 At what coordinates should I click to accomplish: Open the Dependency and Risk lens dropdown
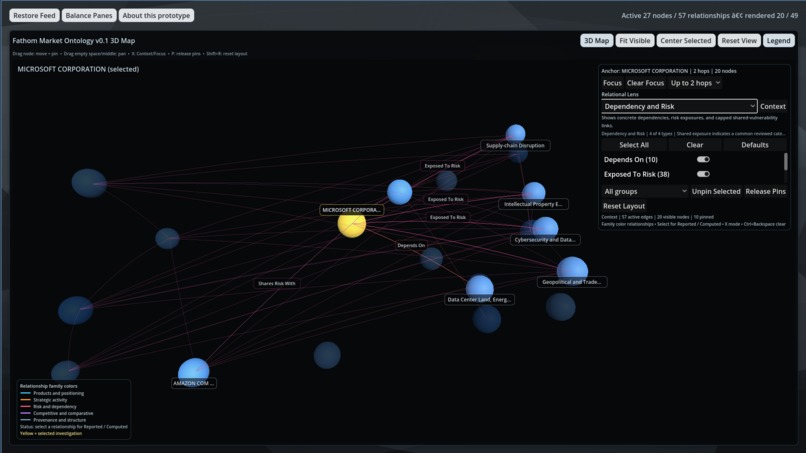[x=679, y=106]
